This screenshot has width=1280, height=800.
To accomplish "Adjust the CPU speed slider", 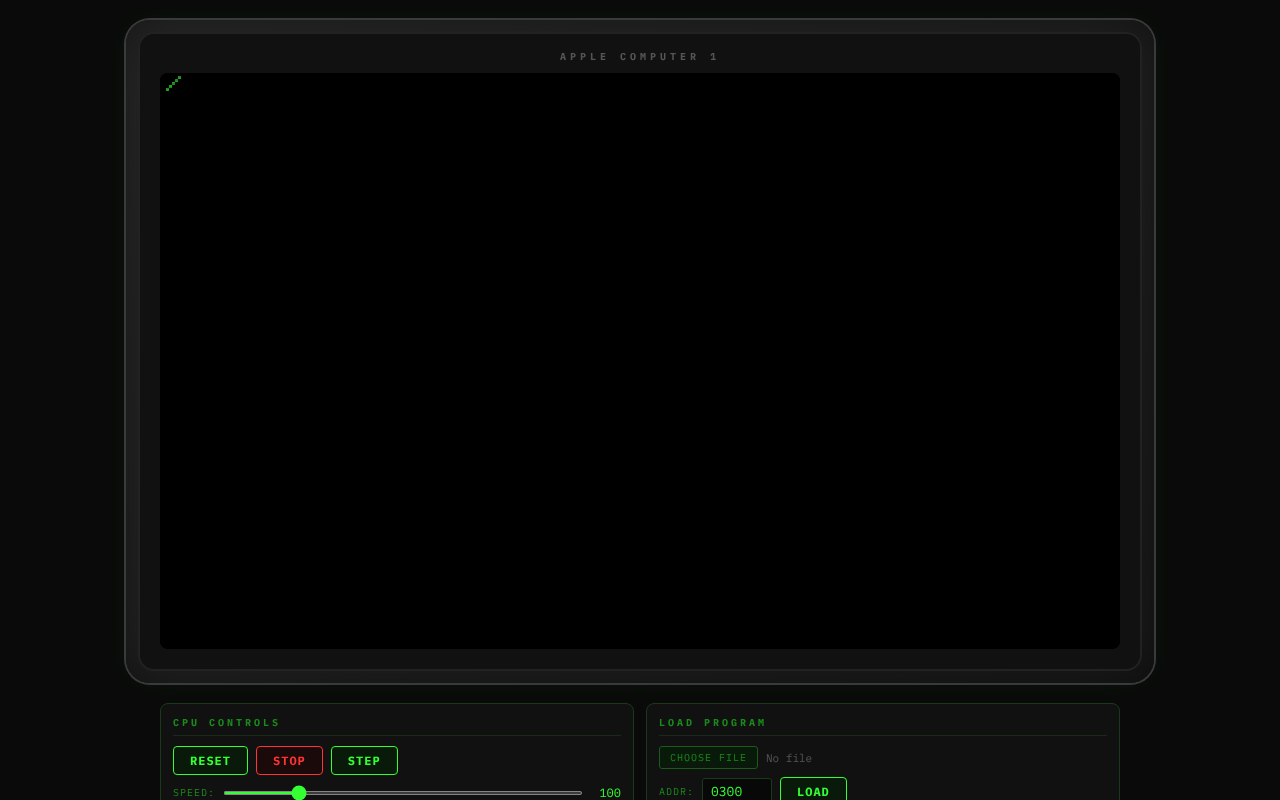I will coord(403,793).
